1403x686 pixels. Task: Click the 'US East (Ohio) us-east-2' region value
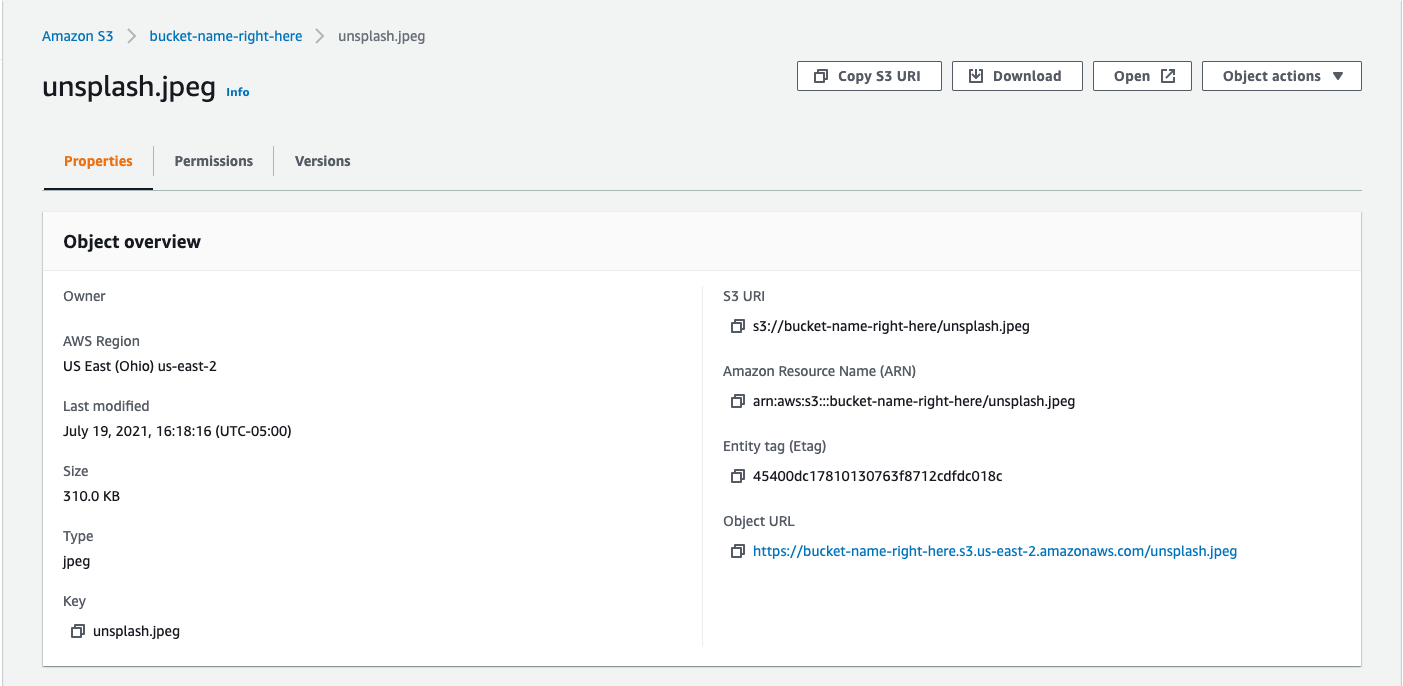(140, 366)
